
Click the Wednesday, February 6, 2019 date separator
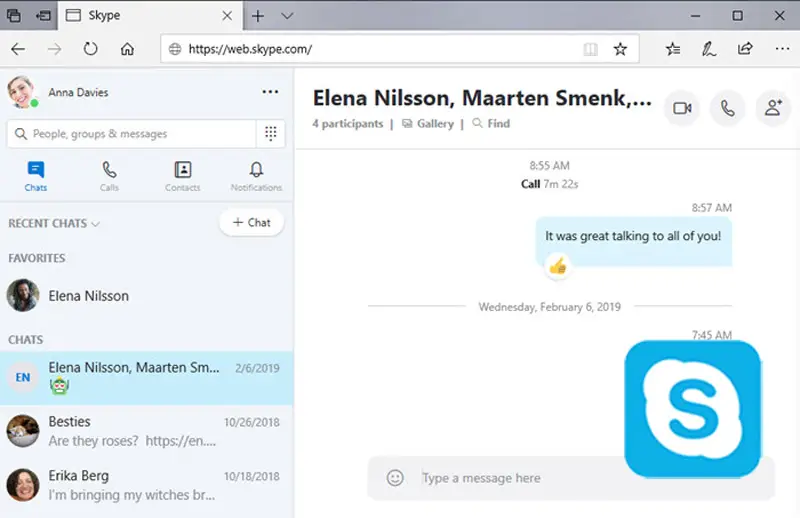(x=549, y=307)
